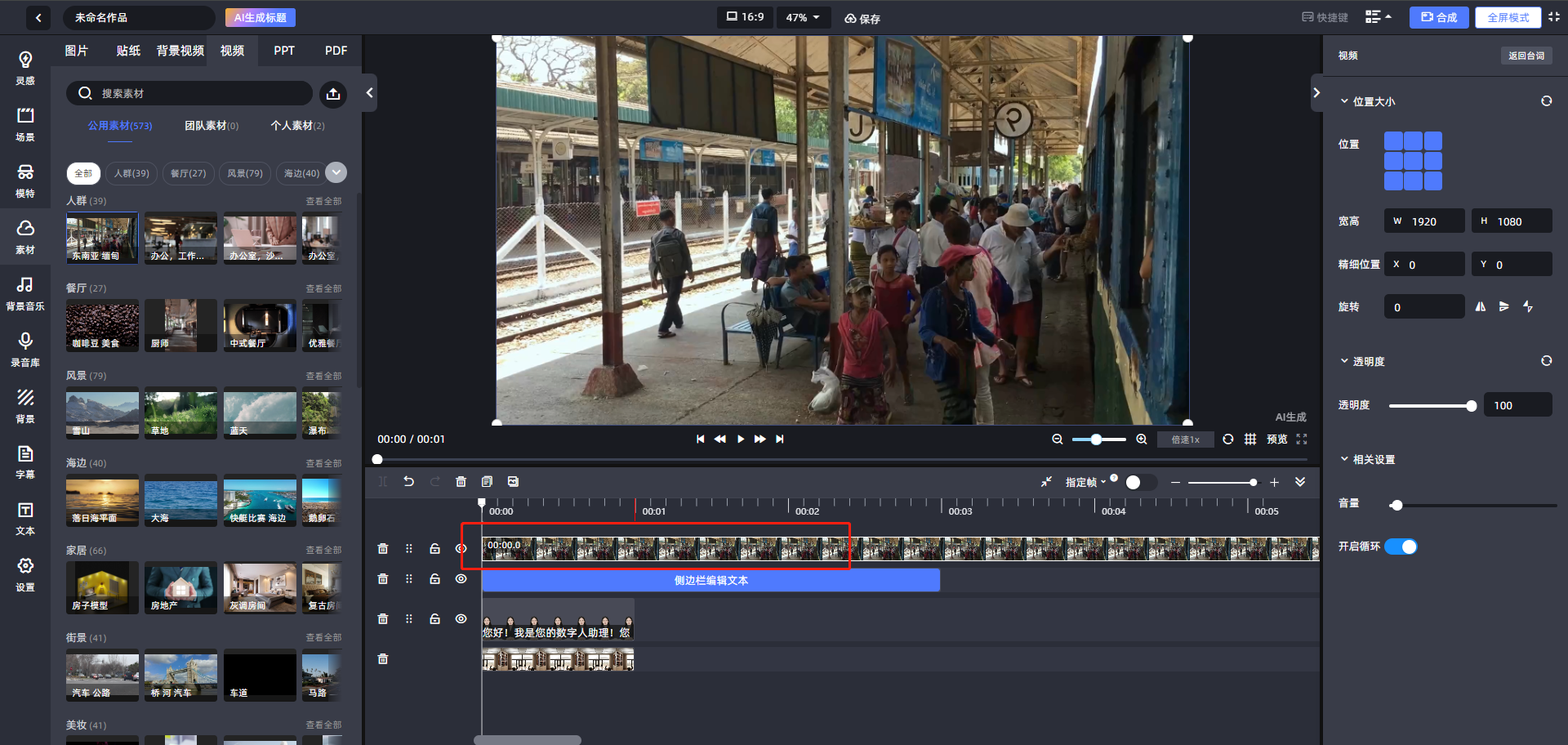Click the save-frame icon in timeline toolbar

pyautogui.click(x=513, y=482)
